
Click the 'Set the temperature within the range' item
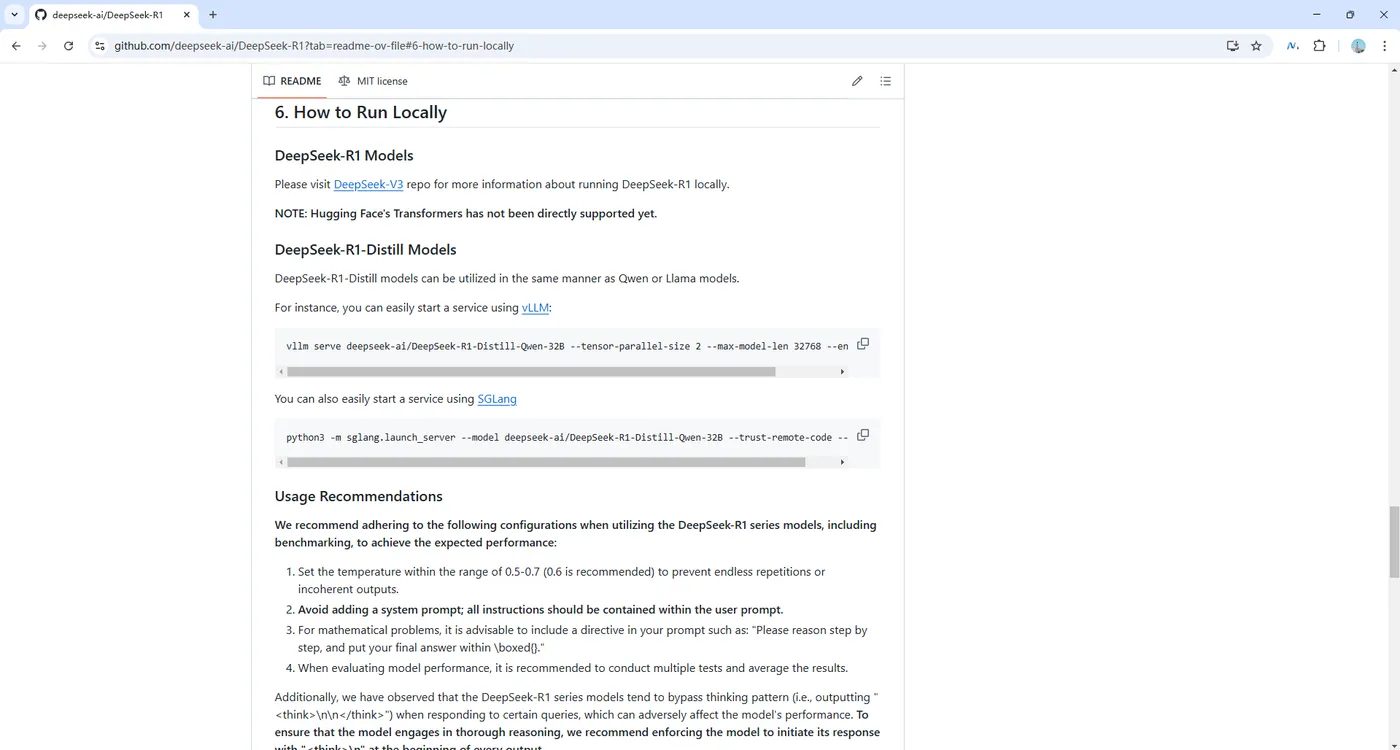(x=561, y=581)
